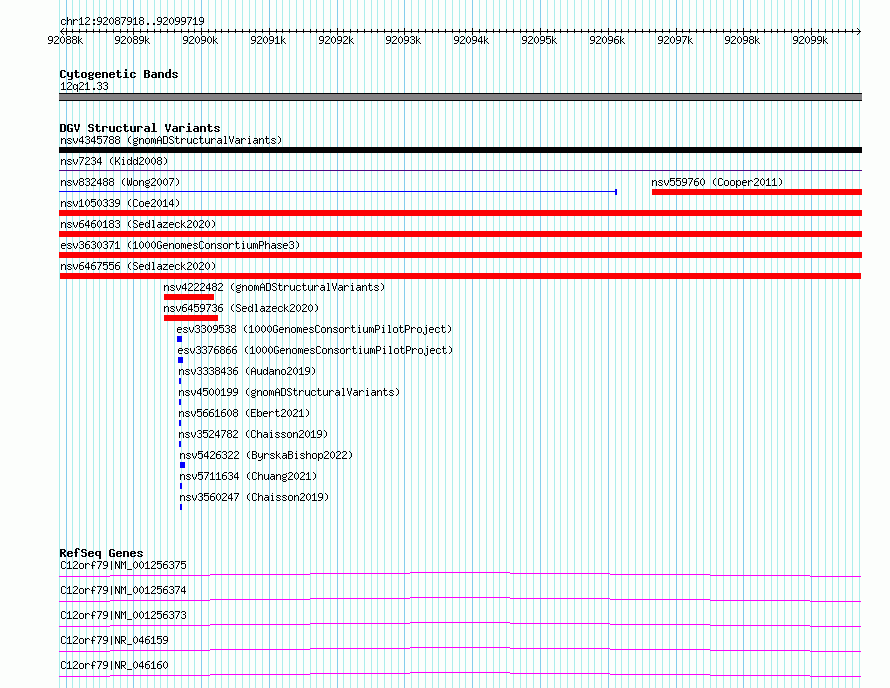
Task: Open variant nsv3524782 (Chaisson2019) label
Action: click(253, 434)
